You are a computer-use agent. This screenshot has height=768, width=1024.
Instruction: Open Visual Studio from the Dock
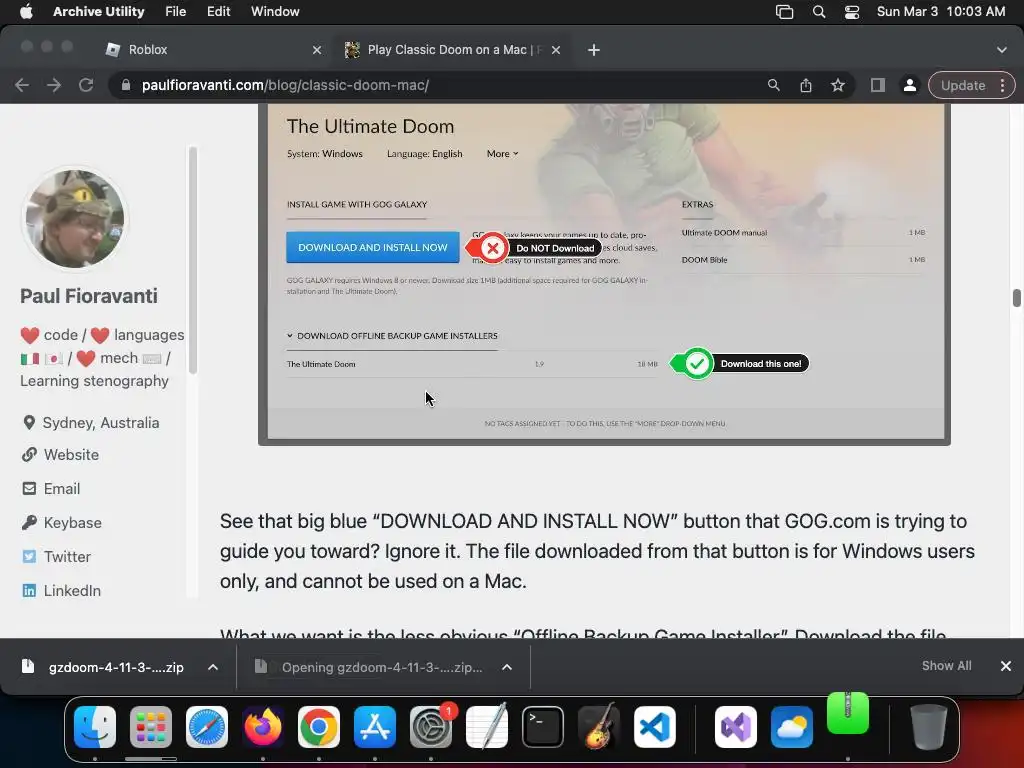click(736, 727)
